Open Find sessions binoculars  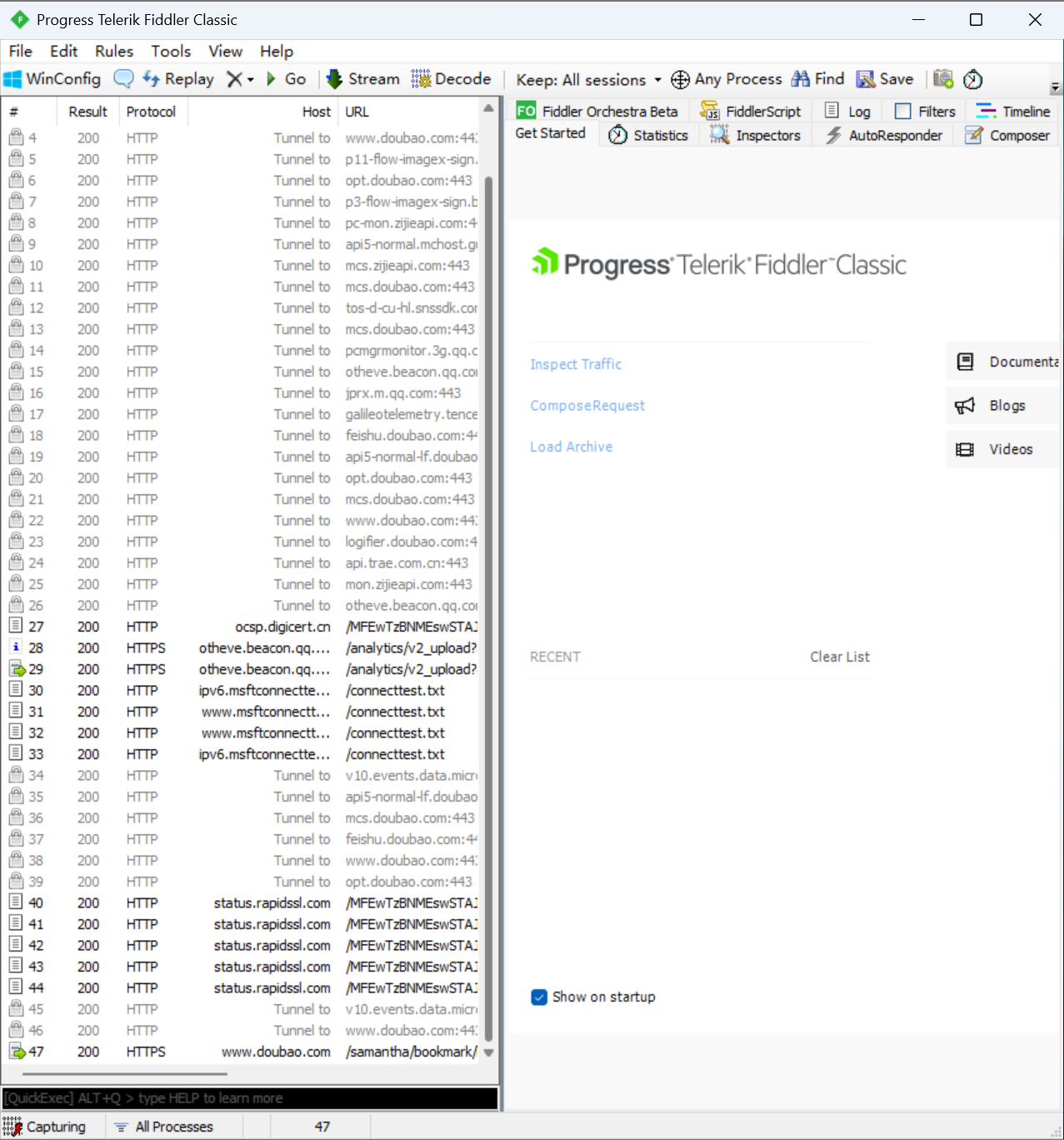[x=817, y=79]
